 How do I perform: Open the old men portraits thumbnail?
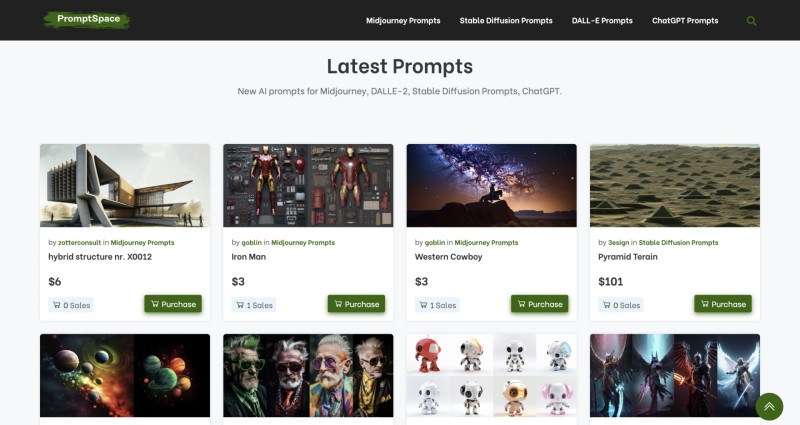click(x=308, y=376)
